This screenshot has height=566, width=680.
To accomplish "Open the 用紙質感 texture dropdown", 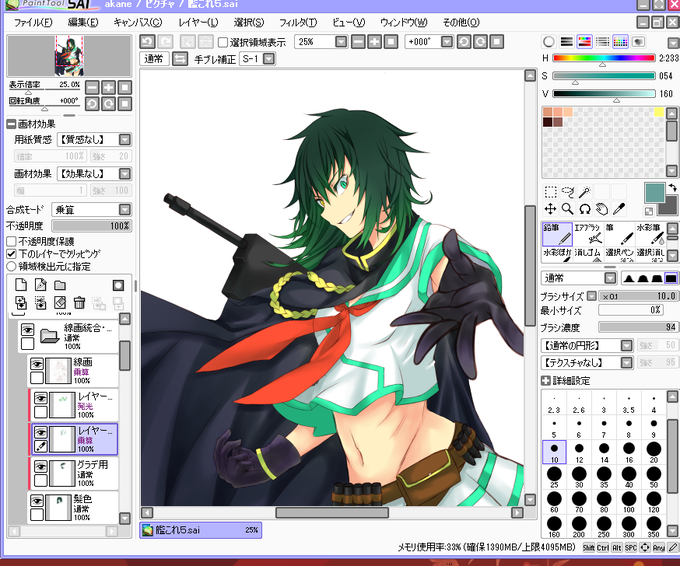I will point(125,140).
